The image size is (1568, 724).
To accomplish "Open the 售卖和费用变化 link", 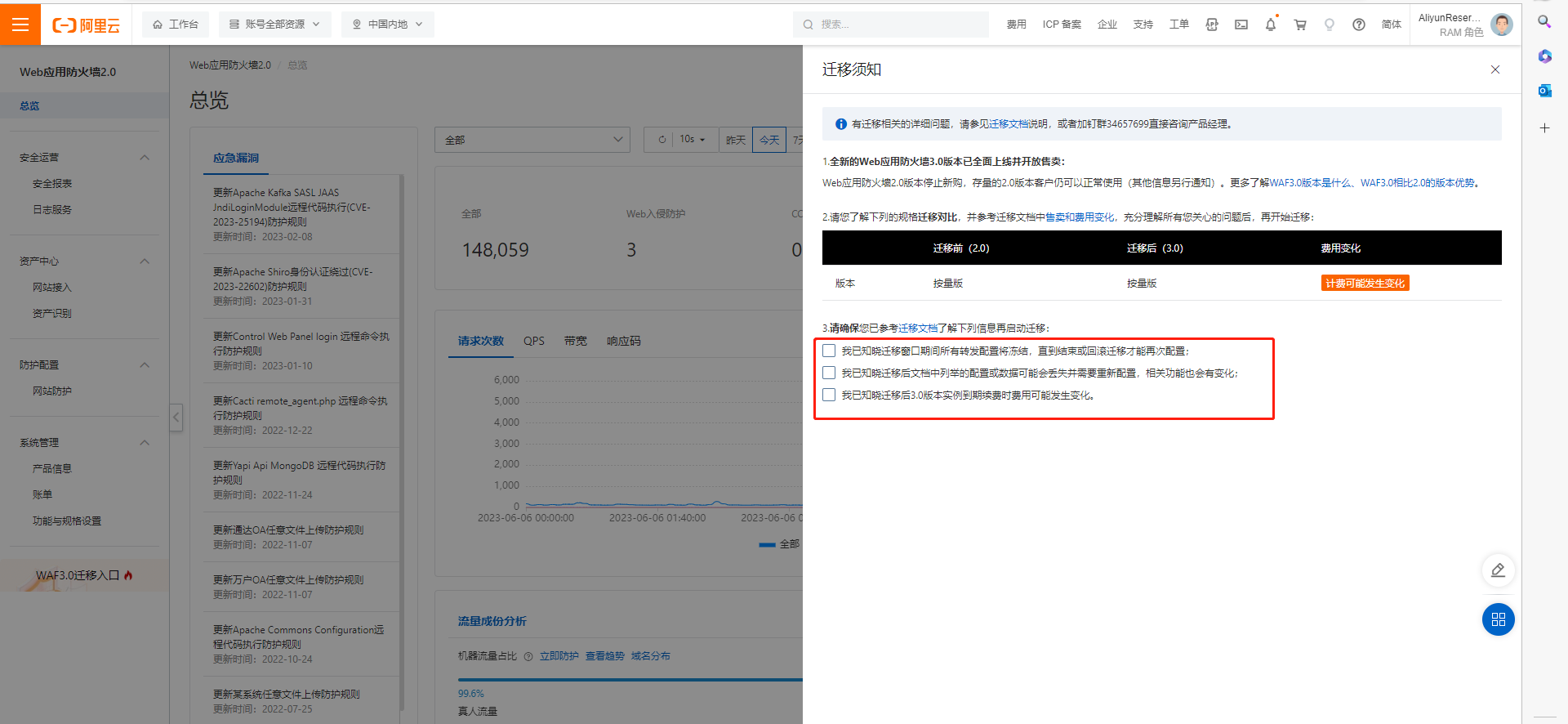I will pos(1080,217).
